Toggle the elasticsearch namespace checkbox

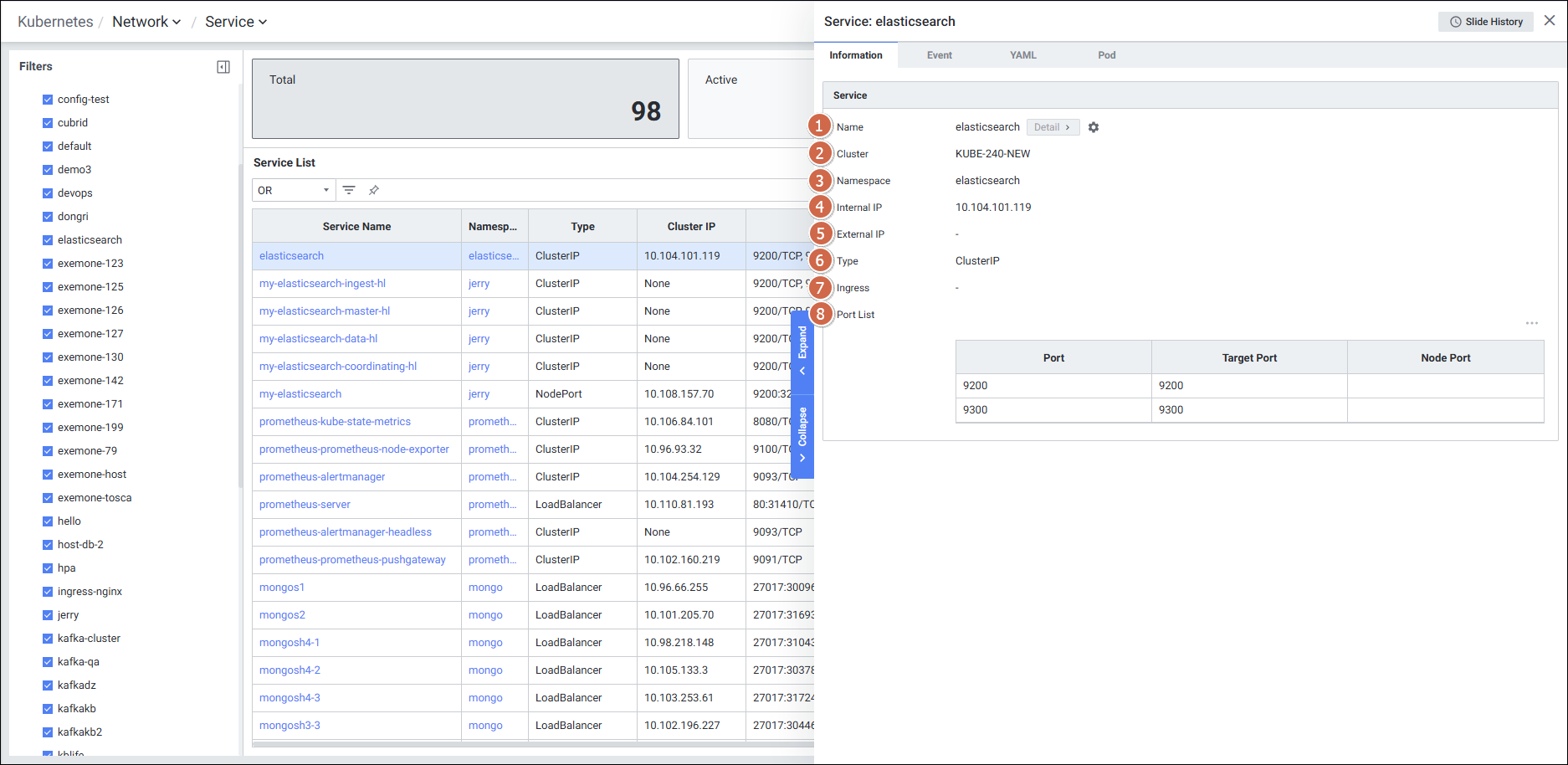pyautogui.click(x=48, y=240)
